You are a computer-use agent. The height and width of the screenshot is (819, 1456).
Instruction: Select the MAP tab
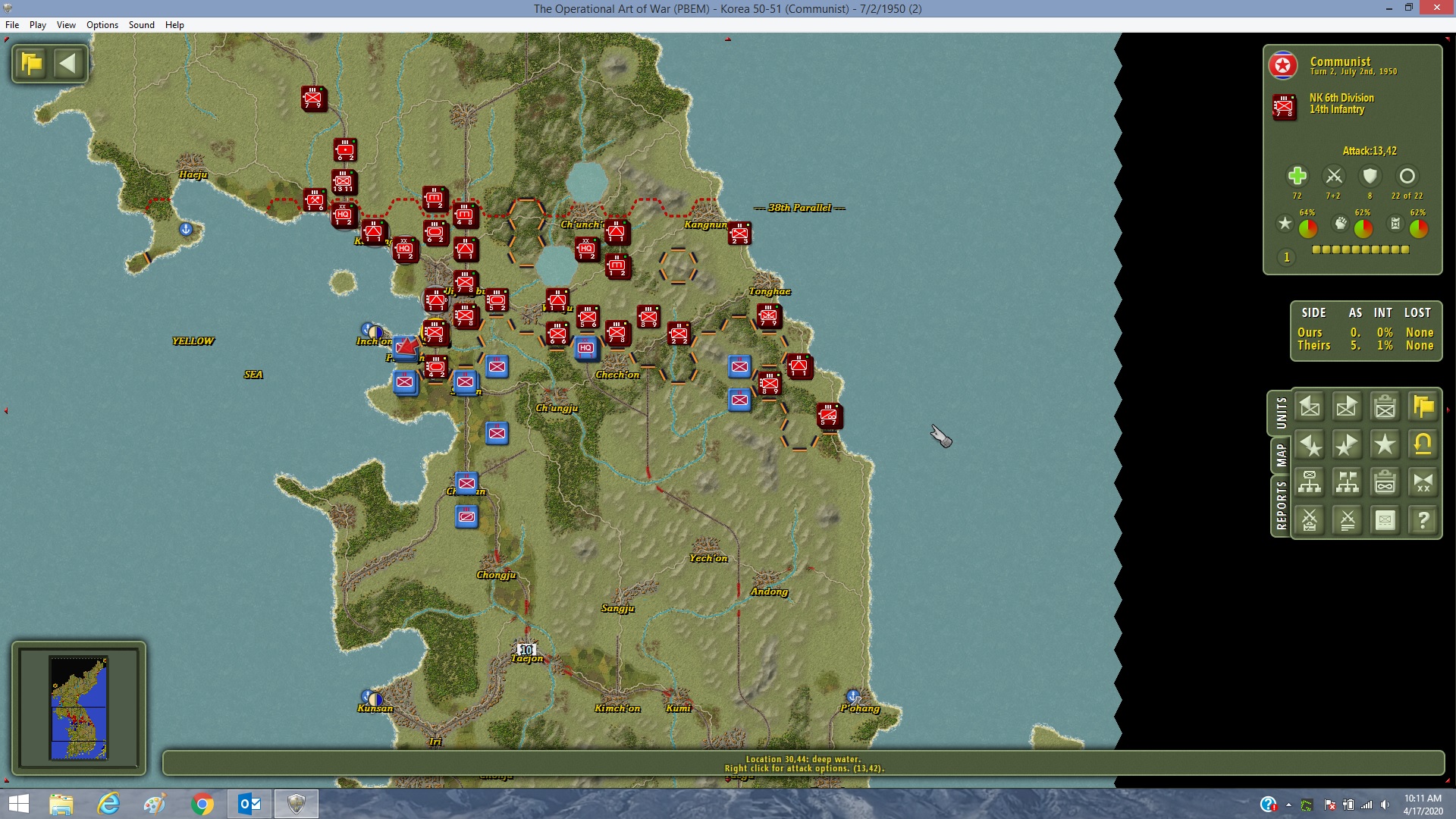tap(1281, 455)
